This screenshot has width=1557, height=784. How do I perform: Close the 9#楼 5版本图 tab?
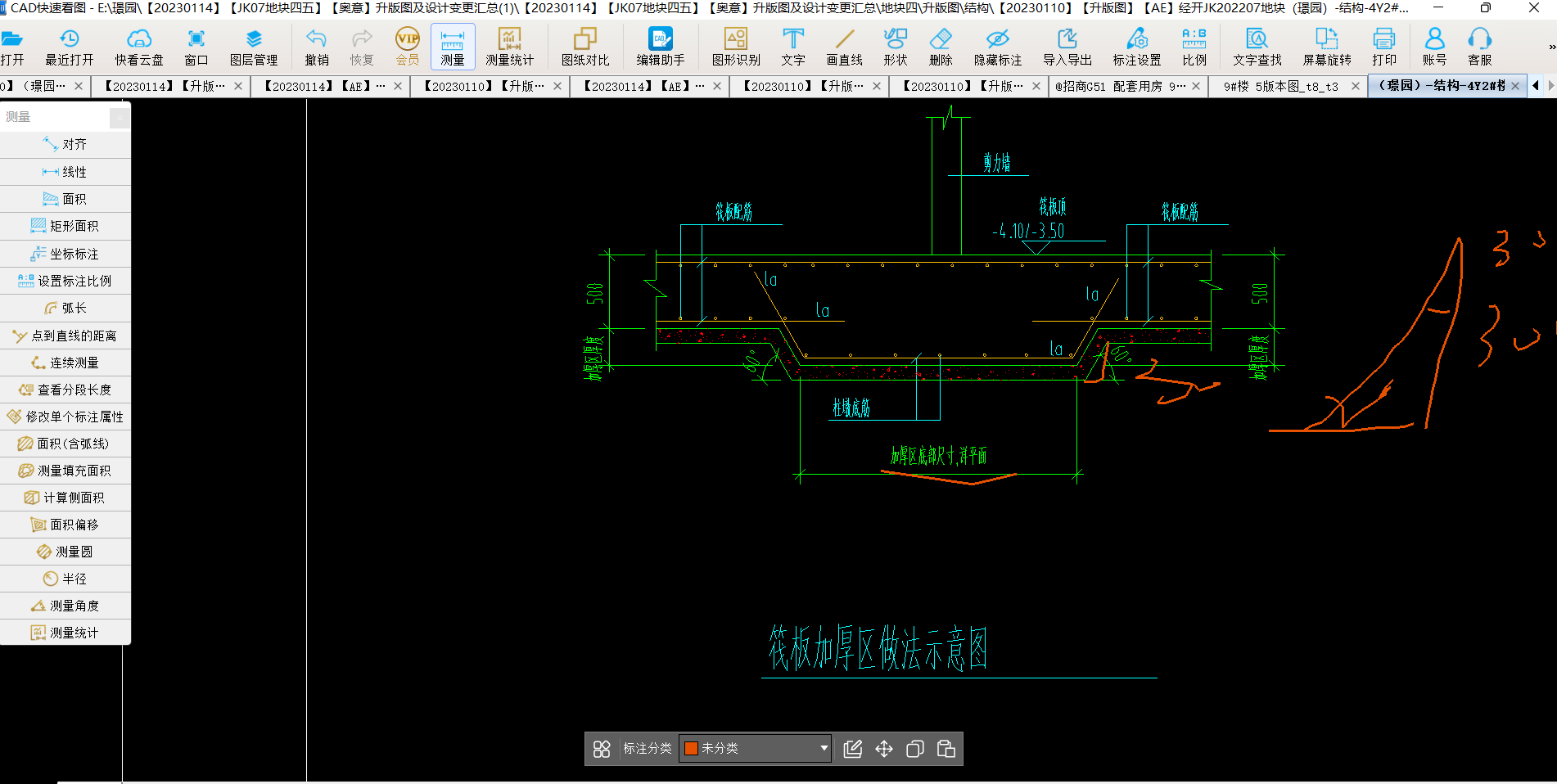1355,86
